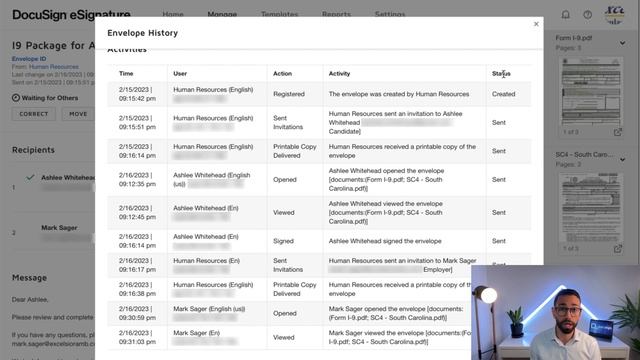The width and height of the screenshot is (640, 360).
Task: Select the 09:15:51 pm time cell
Action: [137, 122]
